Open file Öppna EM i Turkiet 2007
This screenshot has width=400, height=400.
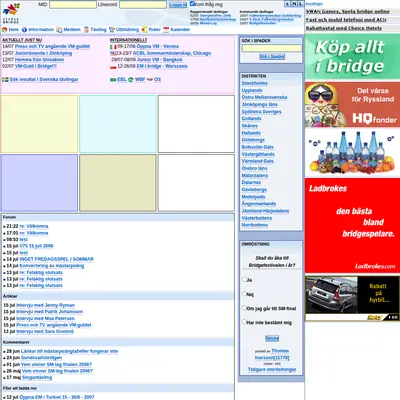pos(57,397)
